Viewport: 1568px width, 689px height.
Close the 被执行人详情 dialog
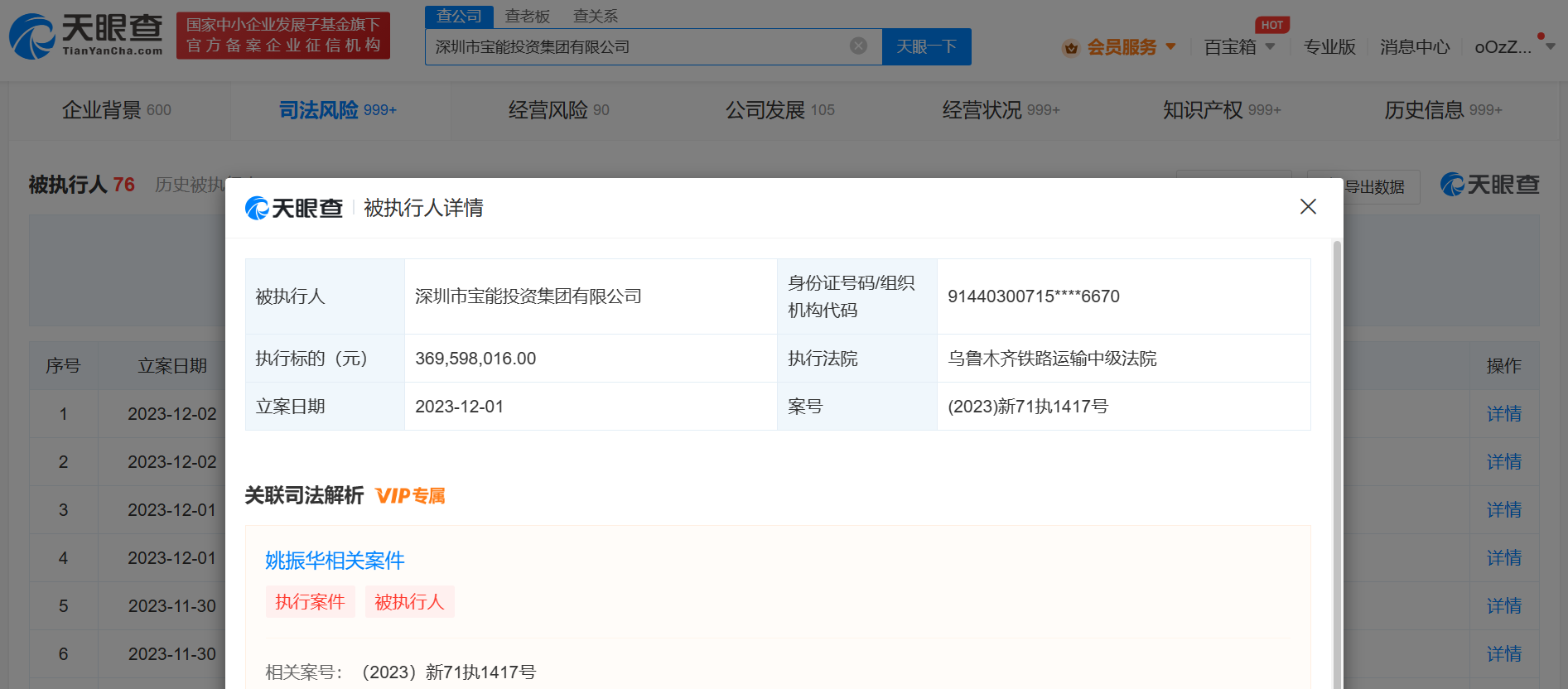coord(1308,206)
